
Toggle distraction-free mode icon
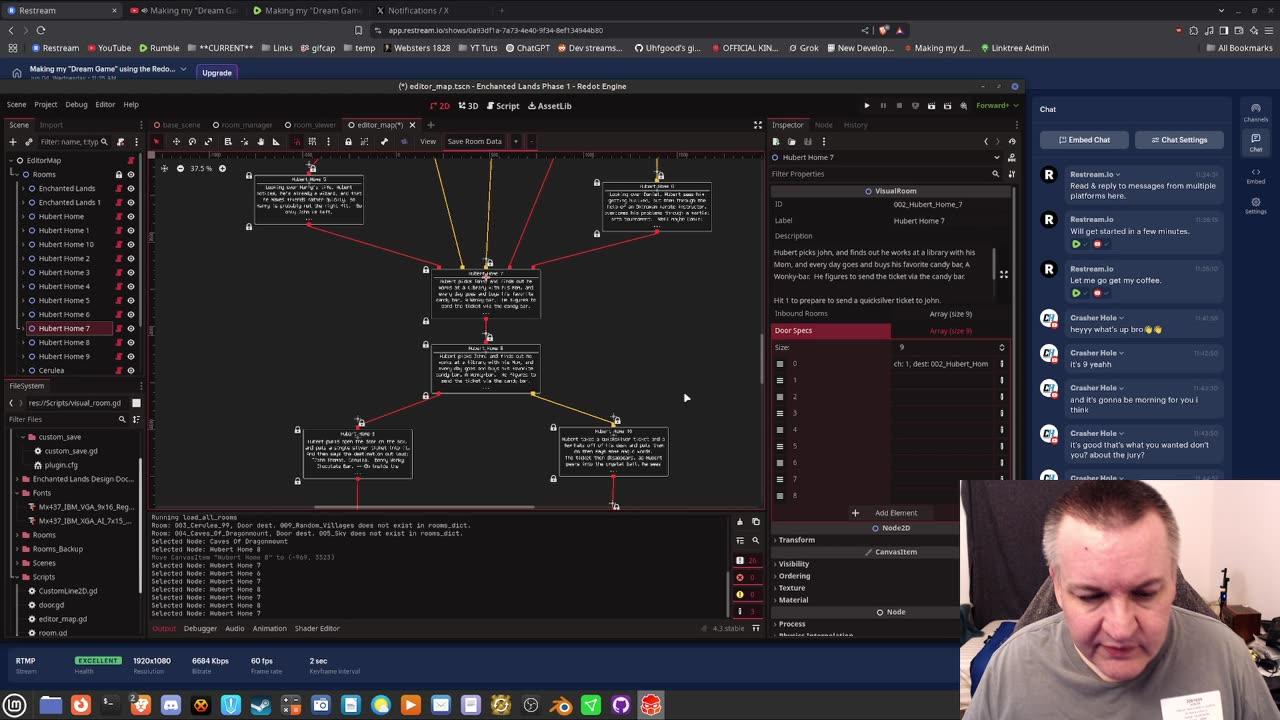coord(757,125)
